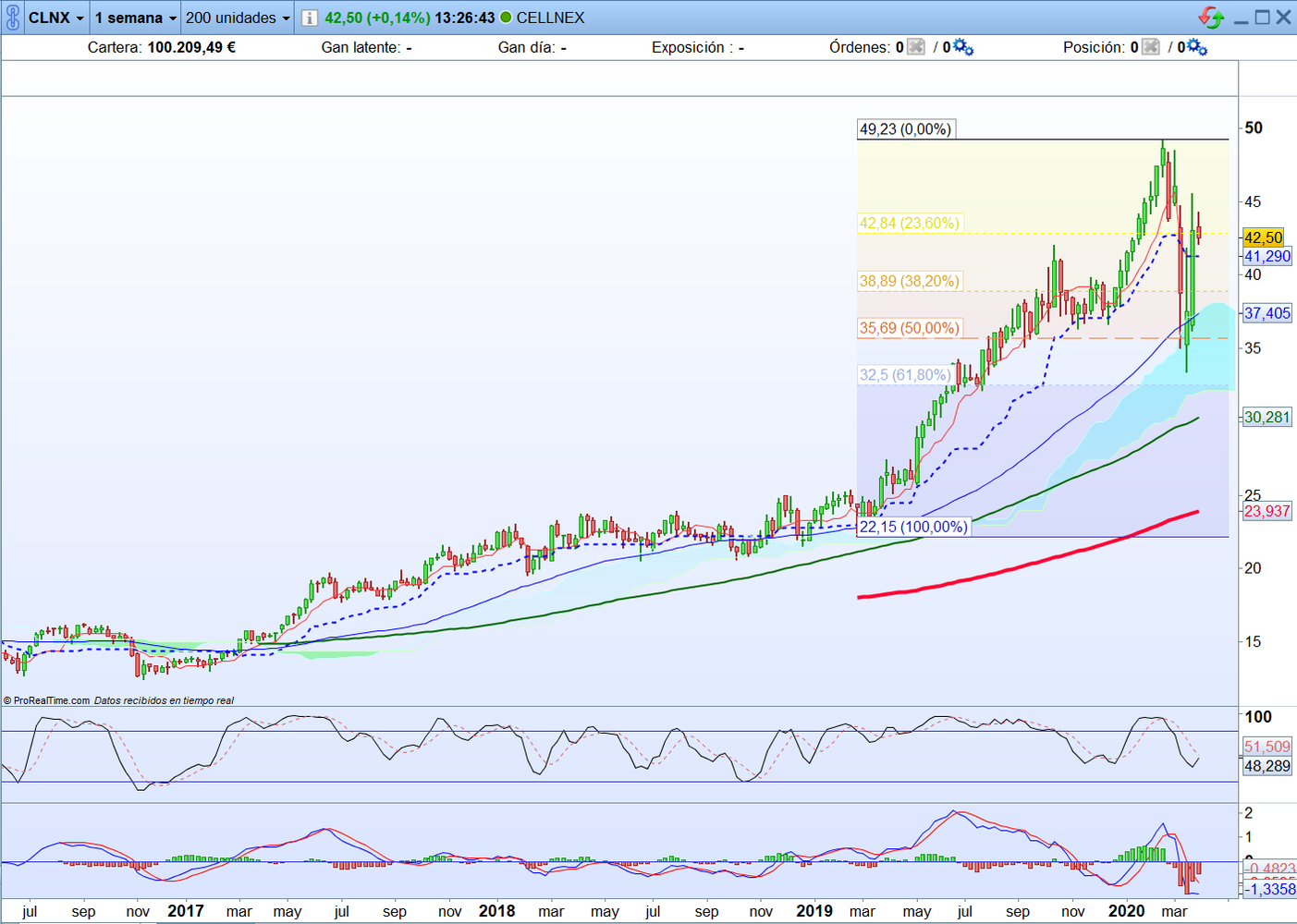This screenshot has height=924, width=1297.
Task: Click the 13:26:43 timestamp
Action: tap(465, 18)
